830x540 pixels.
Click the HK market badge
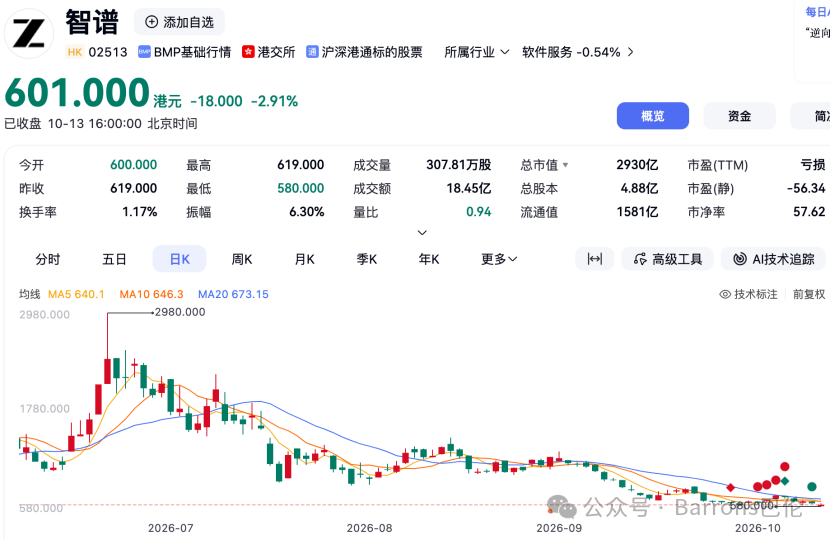(75, 52)
